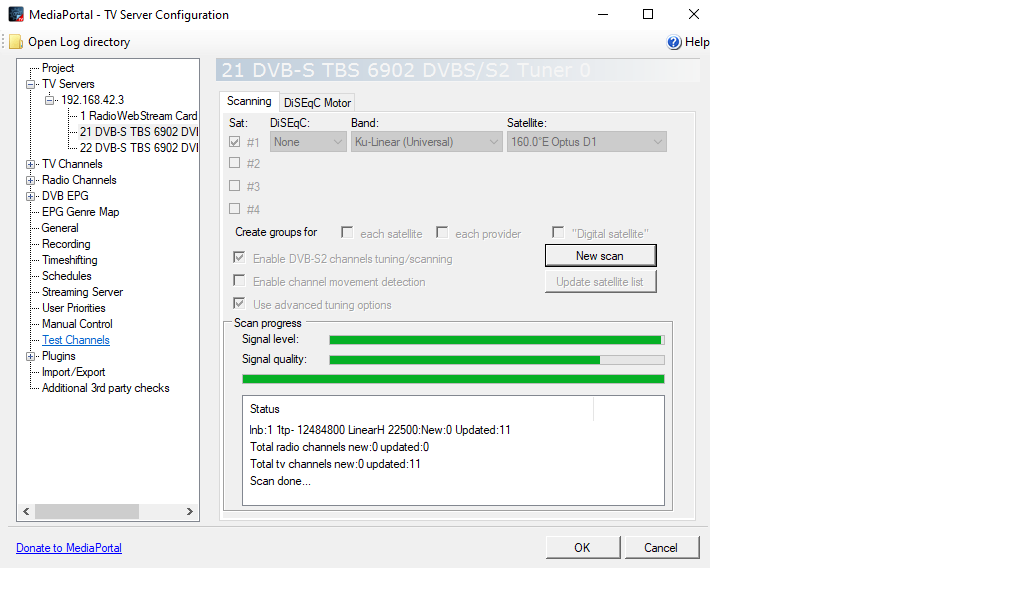Viewport: 1027px width, 614px height.
Task: Switch to the DiSEqC Motor tab
Action: pyautogui.click(x=317, y=103)
